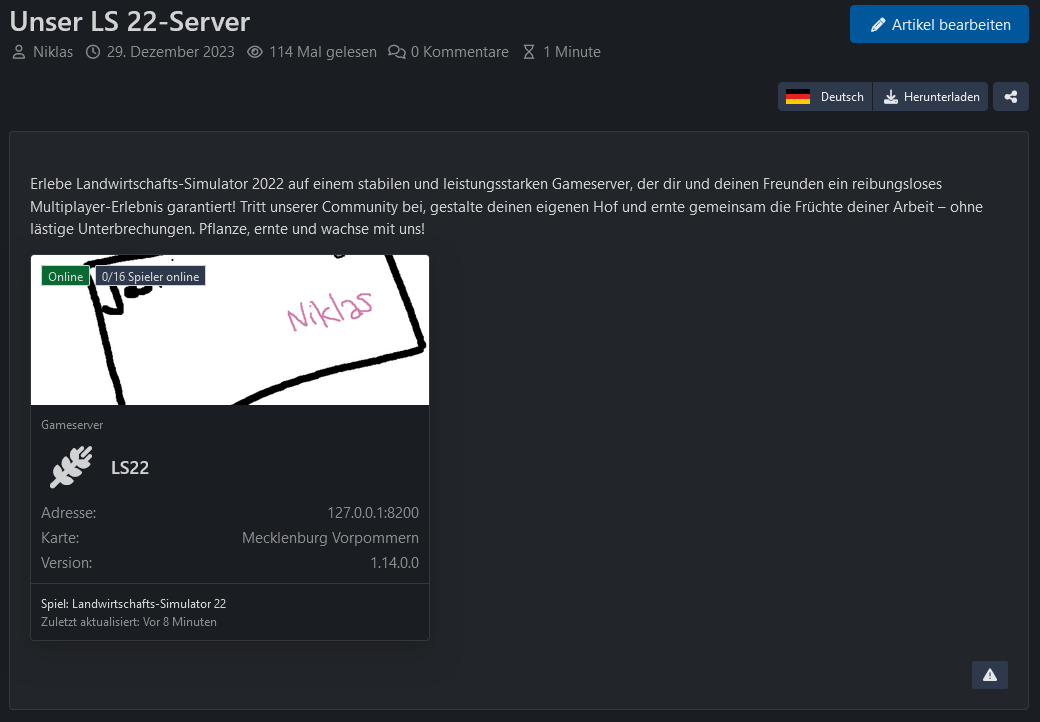
Task: Click the wheat game icon next to LS22
Action: click(70, 468)
